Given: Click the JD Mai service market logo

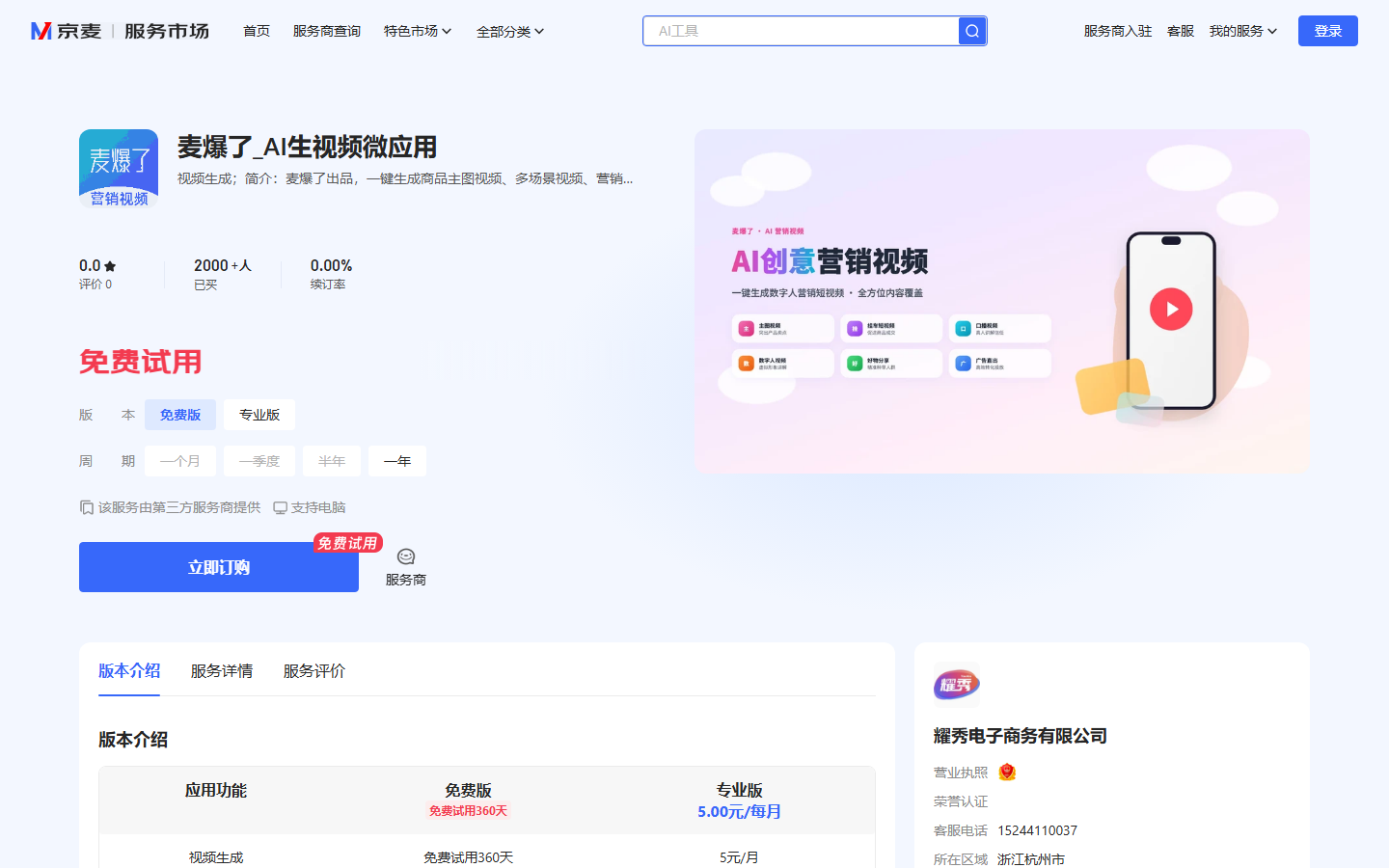Looking at the screenshot, I should pos(120,31).
